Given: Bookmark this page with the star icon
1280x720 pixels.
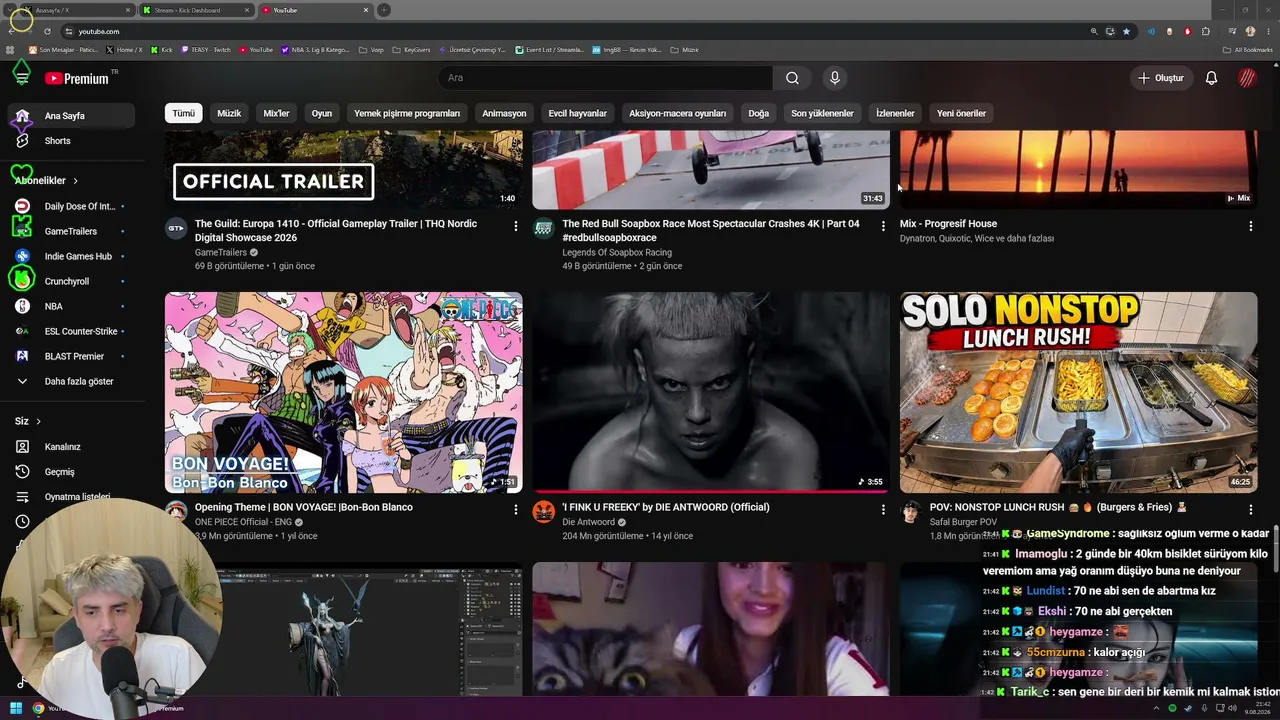Looking at the screenshot, I should tap(1126, 31).
